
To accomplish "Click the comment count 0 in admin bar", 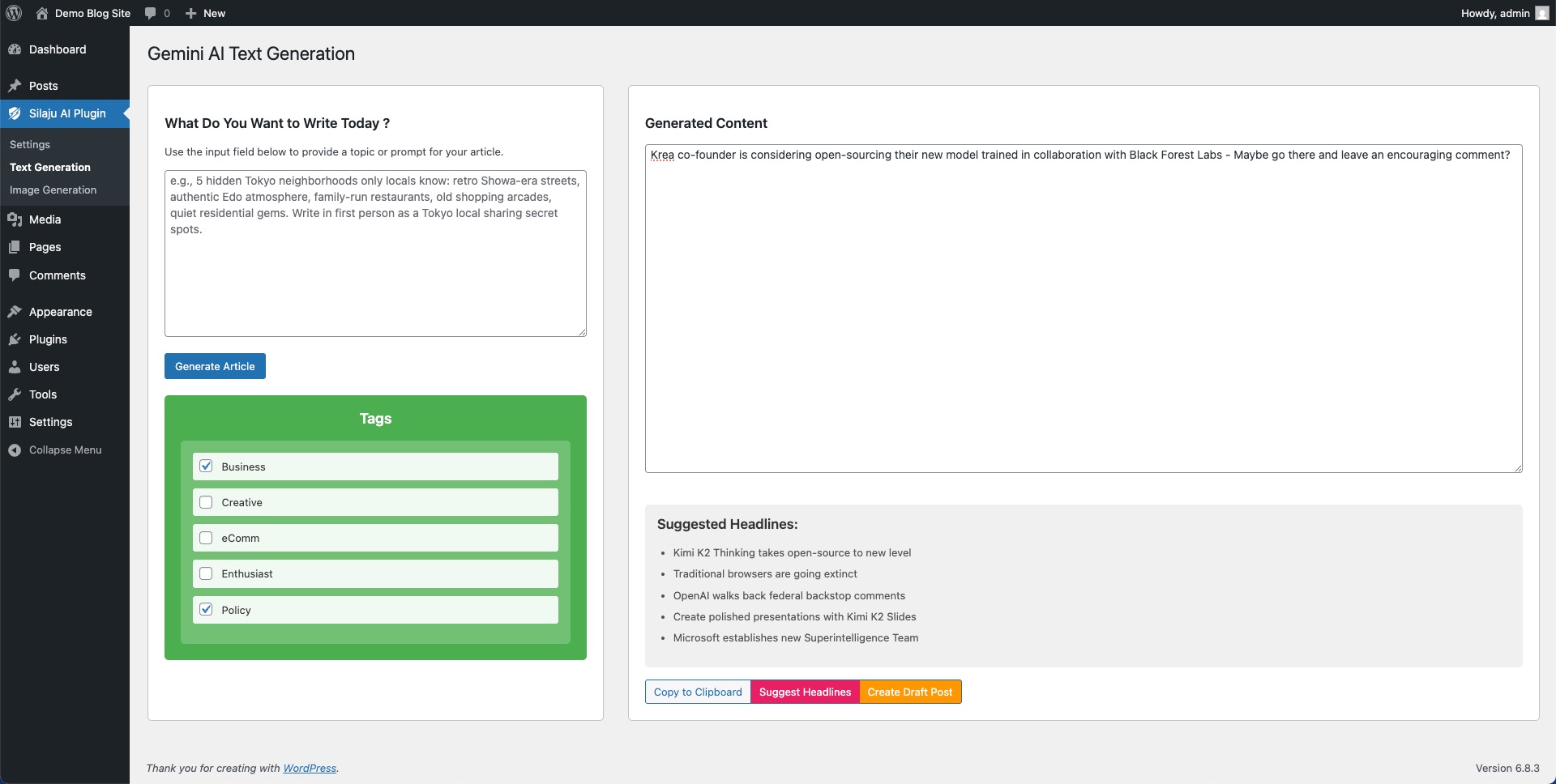I will click(x=167, y=13).
